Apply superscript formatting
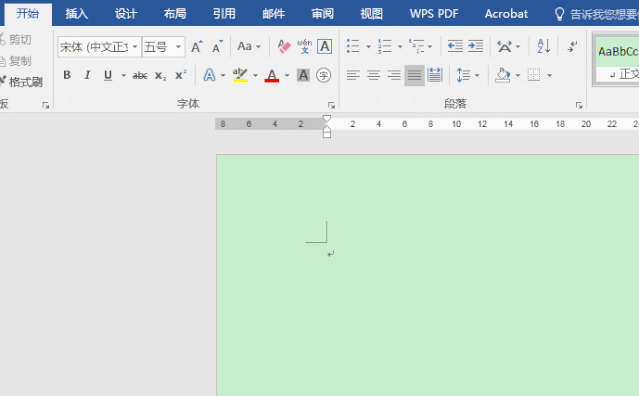 tap(180, 75)
